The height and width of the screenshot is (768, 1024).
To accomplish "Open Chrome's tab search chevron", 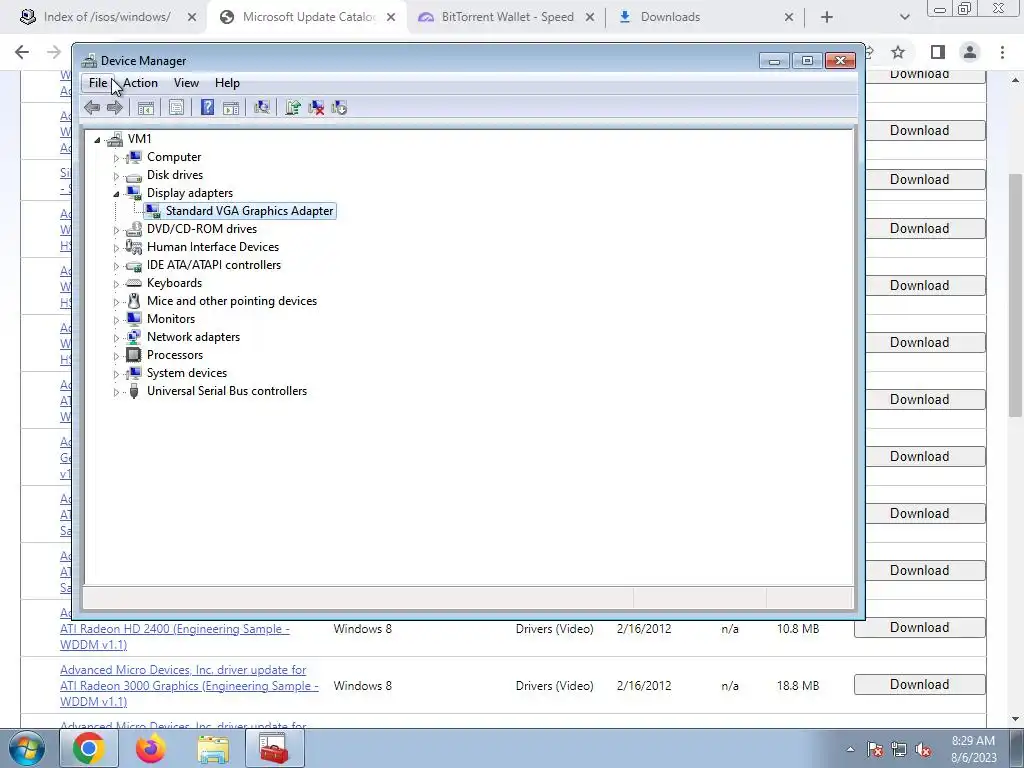I will pos(904,17).
